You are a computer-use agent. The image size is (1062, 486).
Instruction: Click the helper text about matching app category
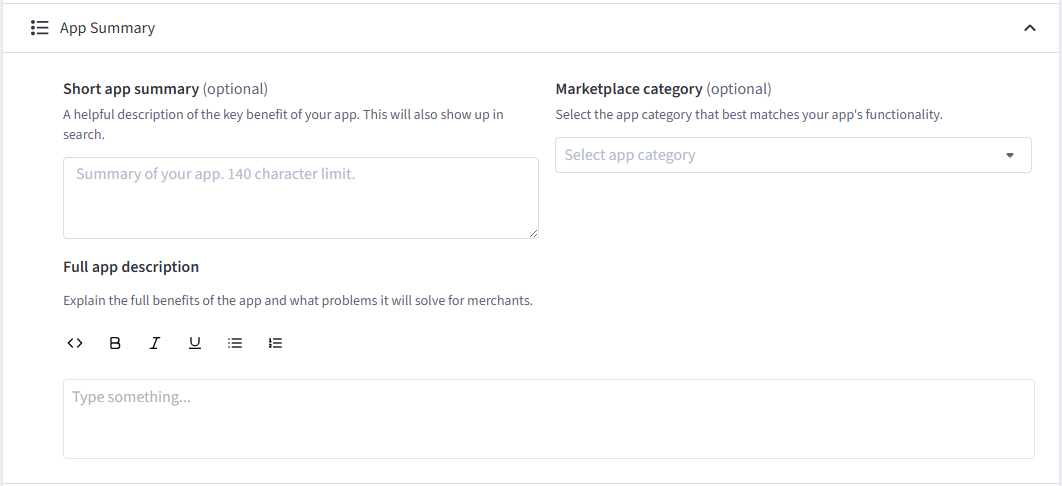(748, 114)
